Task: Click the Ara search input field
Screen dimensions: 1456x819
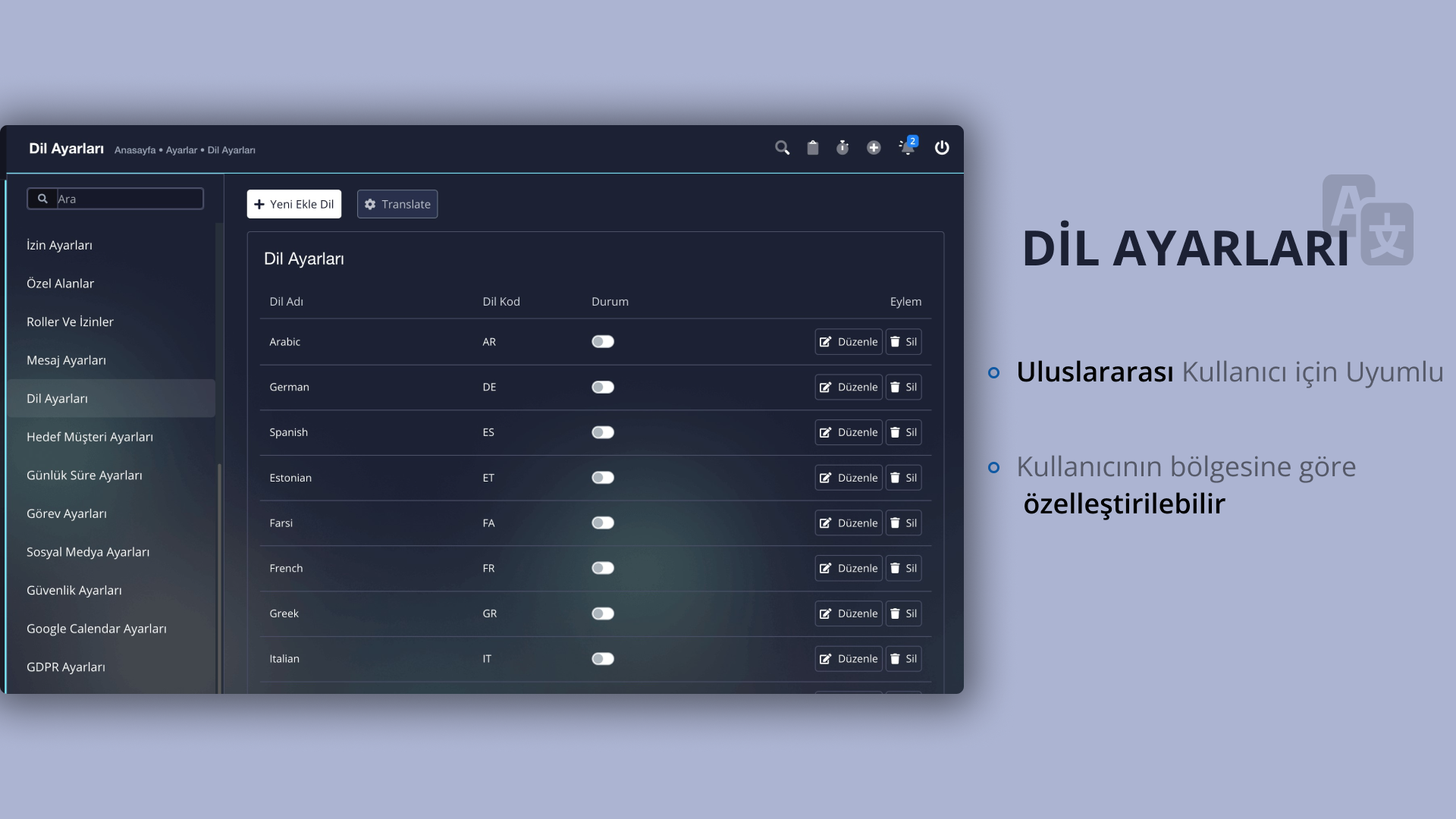Action: pos(129,199)
